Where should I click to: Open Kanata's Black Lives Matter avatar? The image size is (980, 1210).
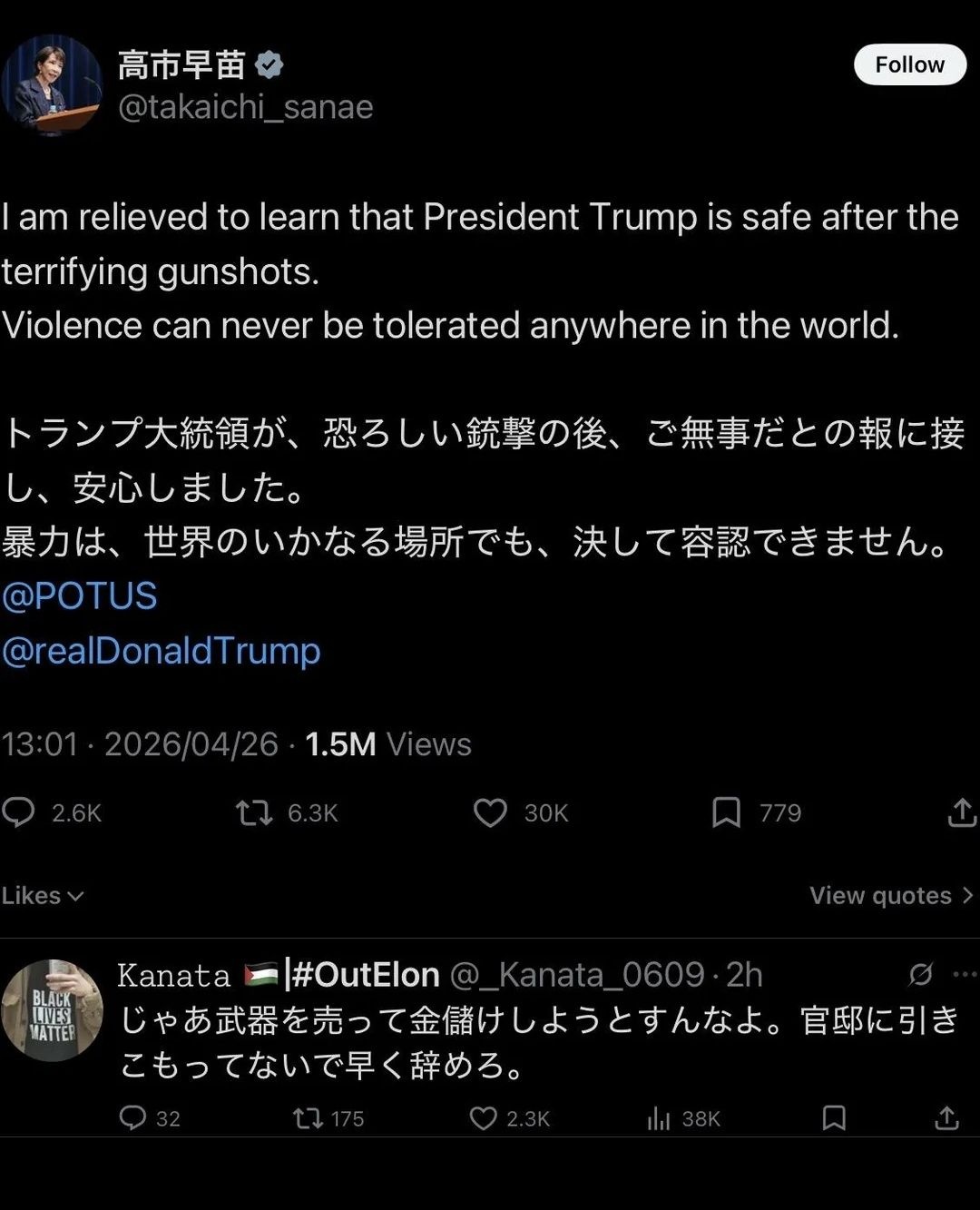point(52,1010)
